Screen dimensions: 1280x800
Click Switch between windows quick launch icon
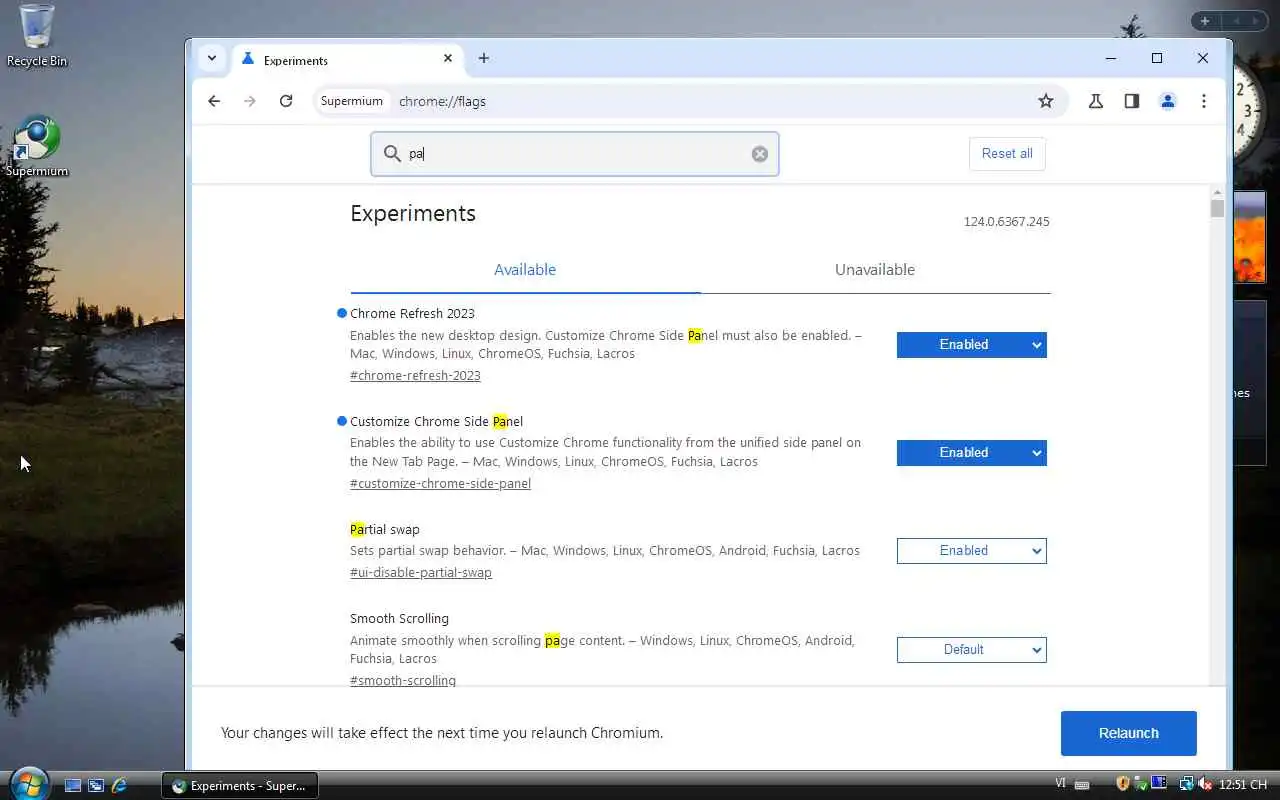(96, 786)
